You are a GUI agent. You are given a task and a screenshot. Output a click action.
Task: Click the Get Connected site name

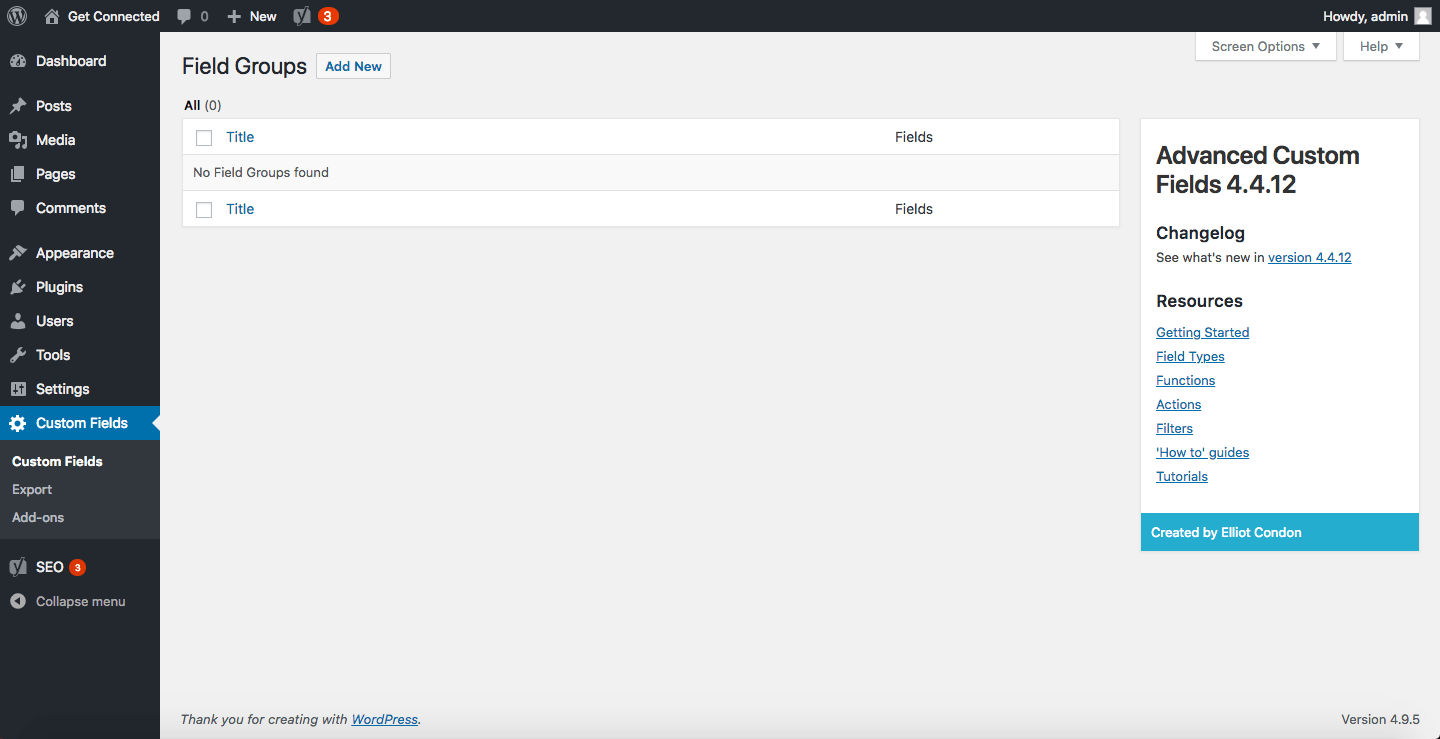point(113,16)
